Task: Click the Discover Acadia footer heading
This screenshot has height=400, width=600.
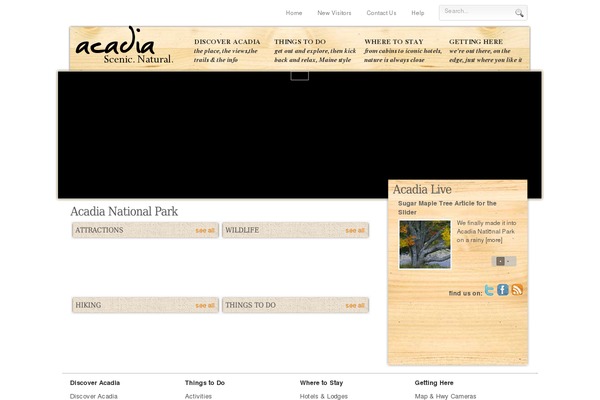Action: pos(95,383)
